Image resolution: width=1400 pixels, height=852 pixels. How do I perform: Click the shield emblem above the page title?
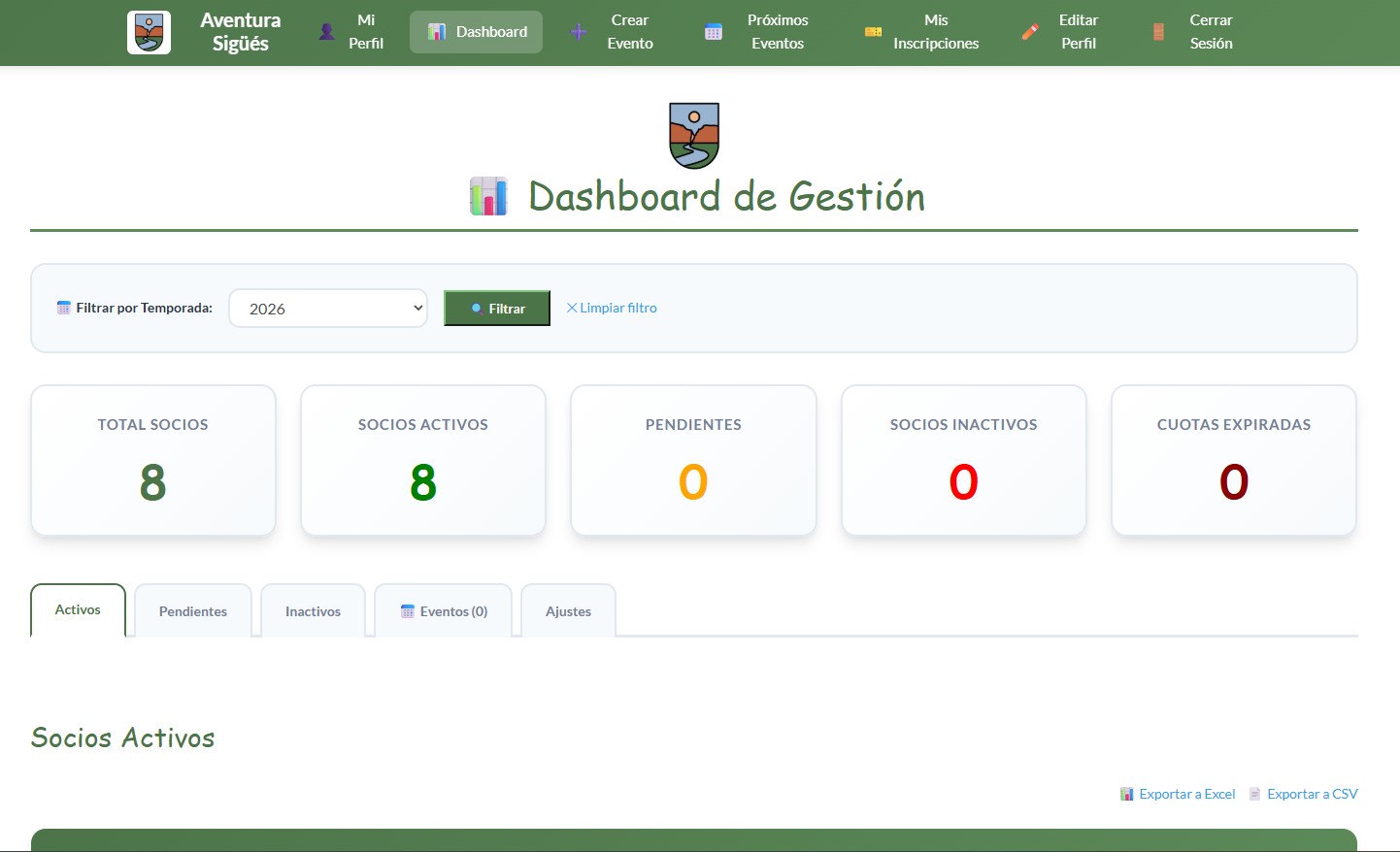[x=694, y=136]
